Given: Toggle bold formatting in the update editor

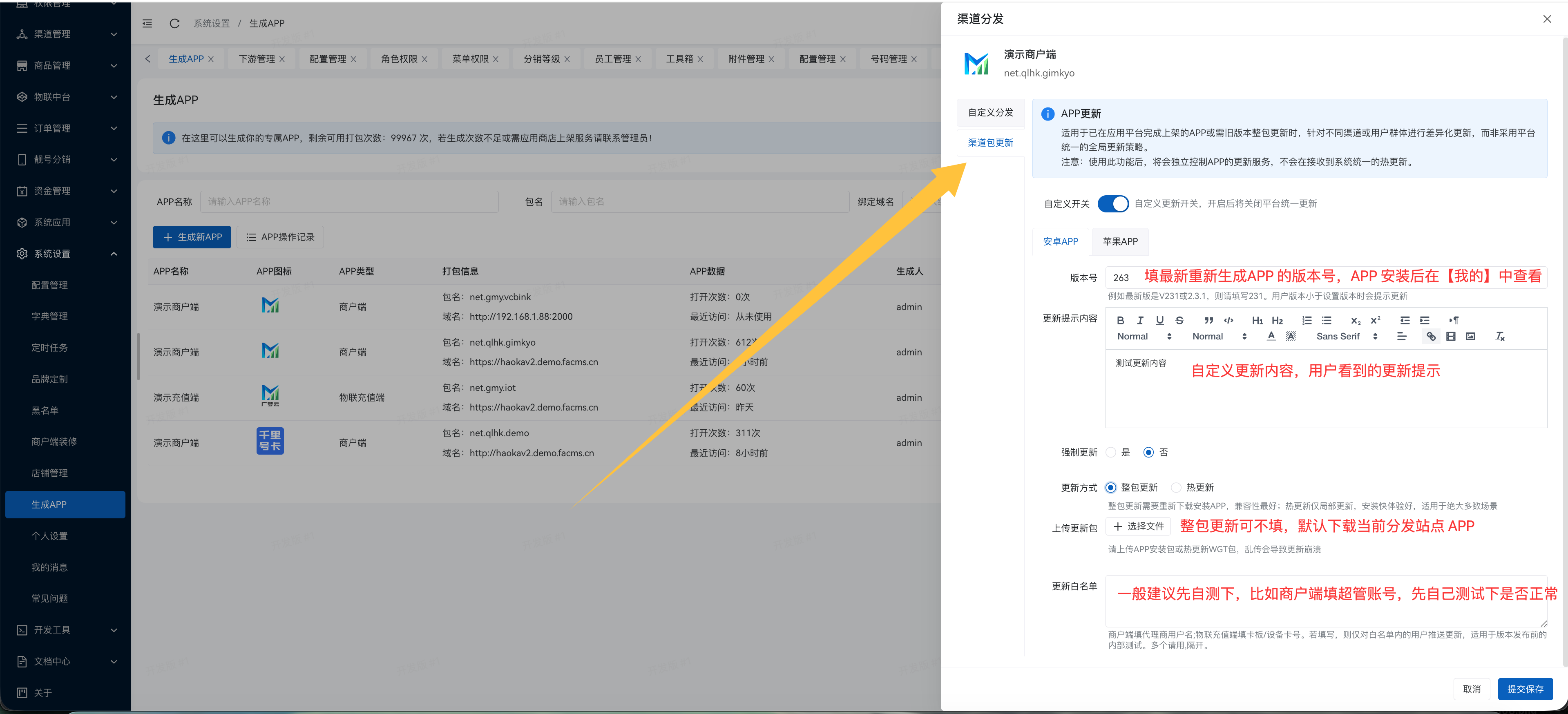Looking at the screenshot, I should click(x=1120, y=321).
